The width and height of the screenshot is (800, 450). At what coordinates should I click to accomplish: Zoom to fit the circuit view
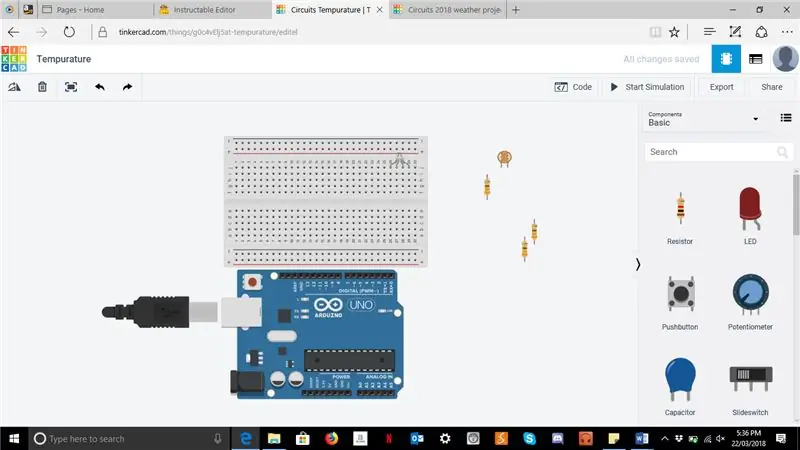pyautogui.click(x=71, y=87)
